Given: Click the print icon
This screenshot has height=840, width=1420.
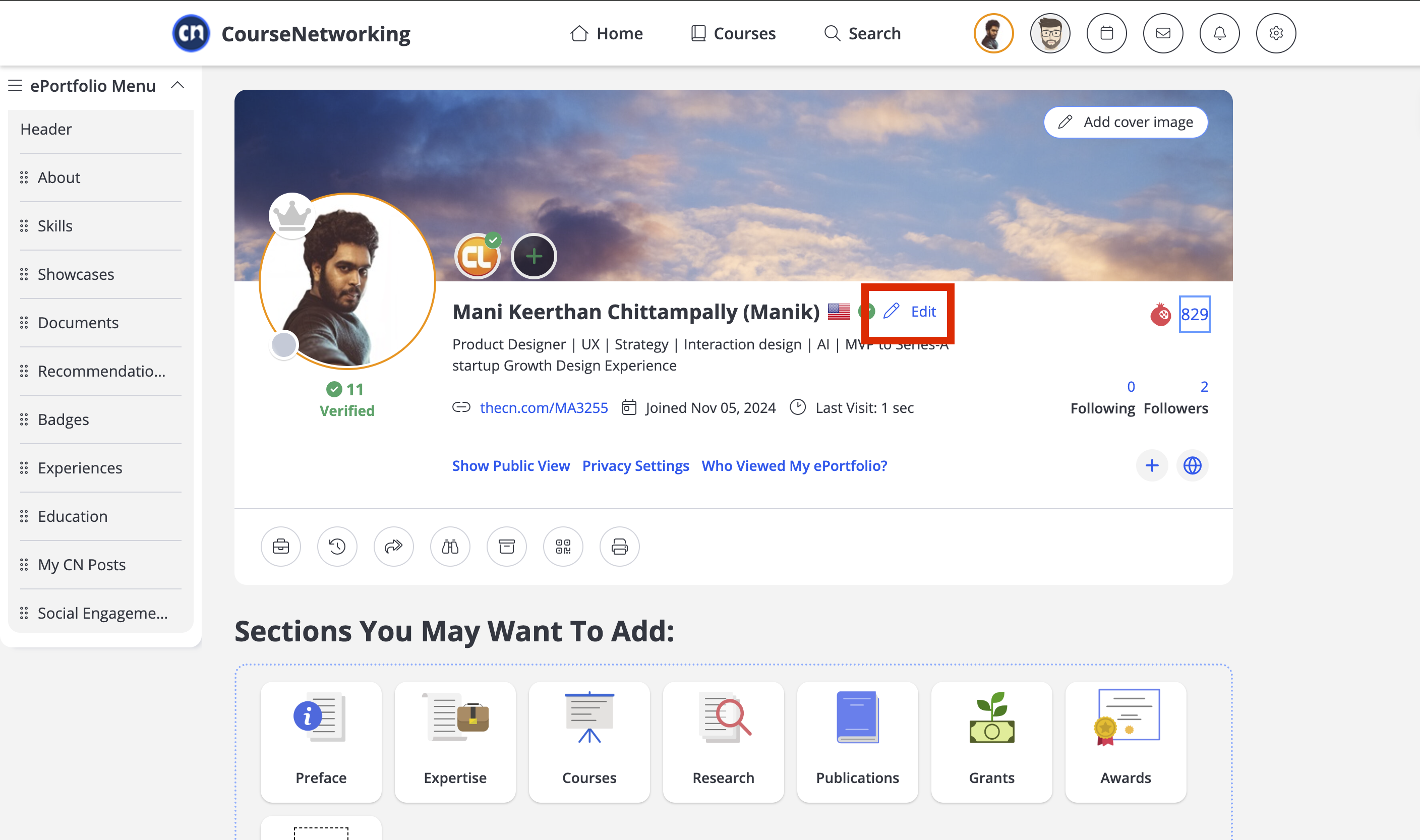Looking at the screenshot, I should coord(620,546).
